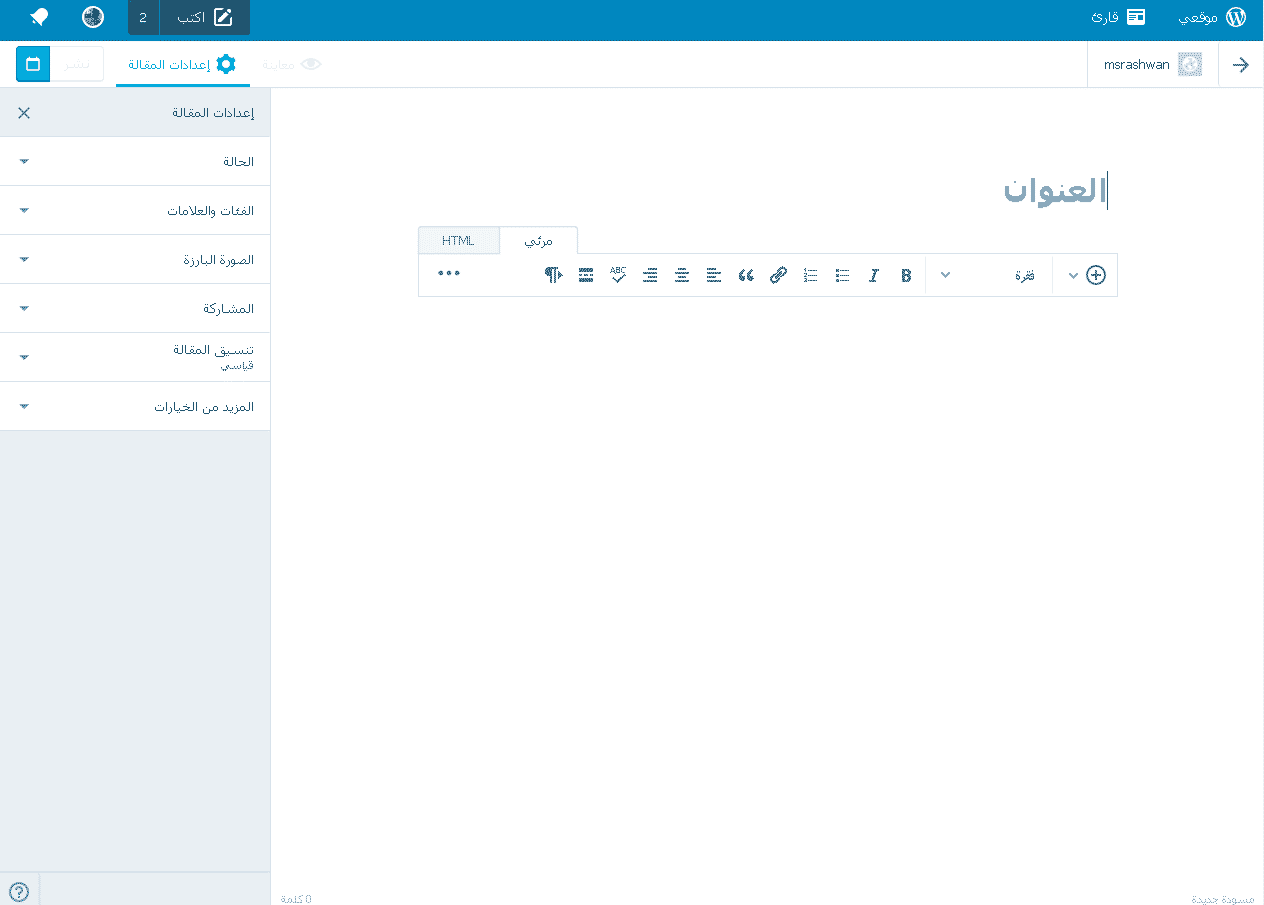
Task: Open the add media inserter (+)
Action: pyautogui.click(x=1095, y=275)
